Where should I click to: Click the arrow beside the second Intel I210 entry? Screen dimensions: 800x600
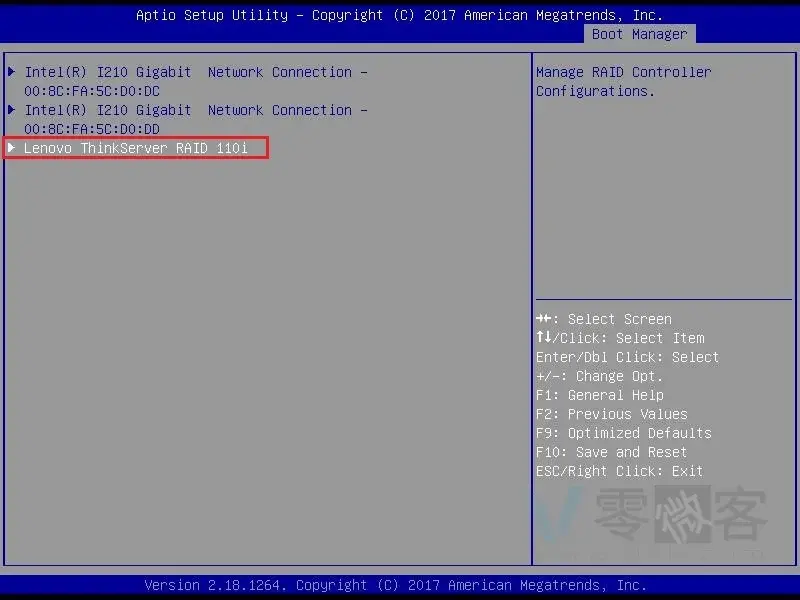point(12,110)
